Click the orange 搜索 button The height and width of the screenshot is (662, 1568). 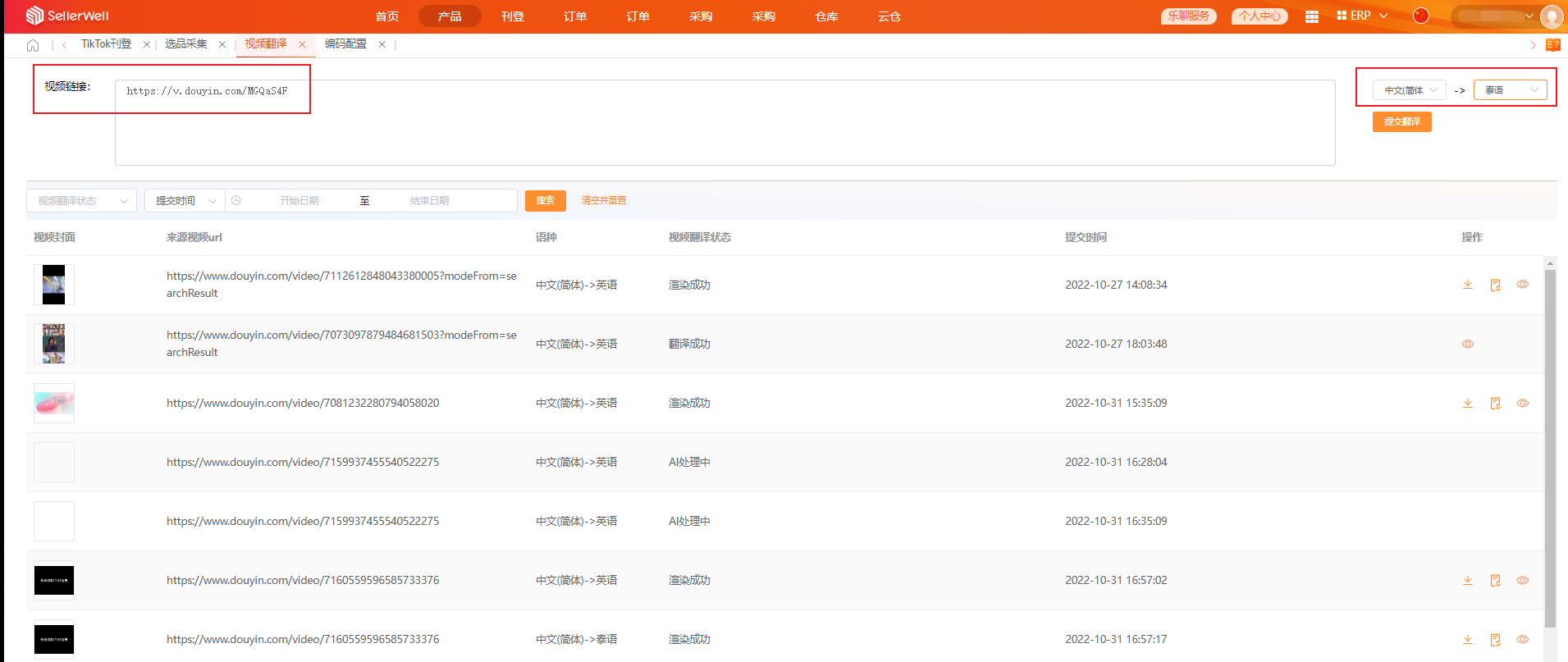click(546, 200)
